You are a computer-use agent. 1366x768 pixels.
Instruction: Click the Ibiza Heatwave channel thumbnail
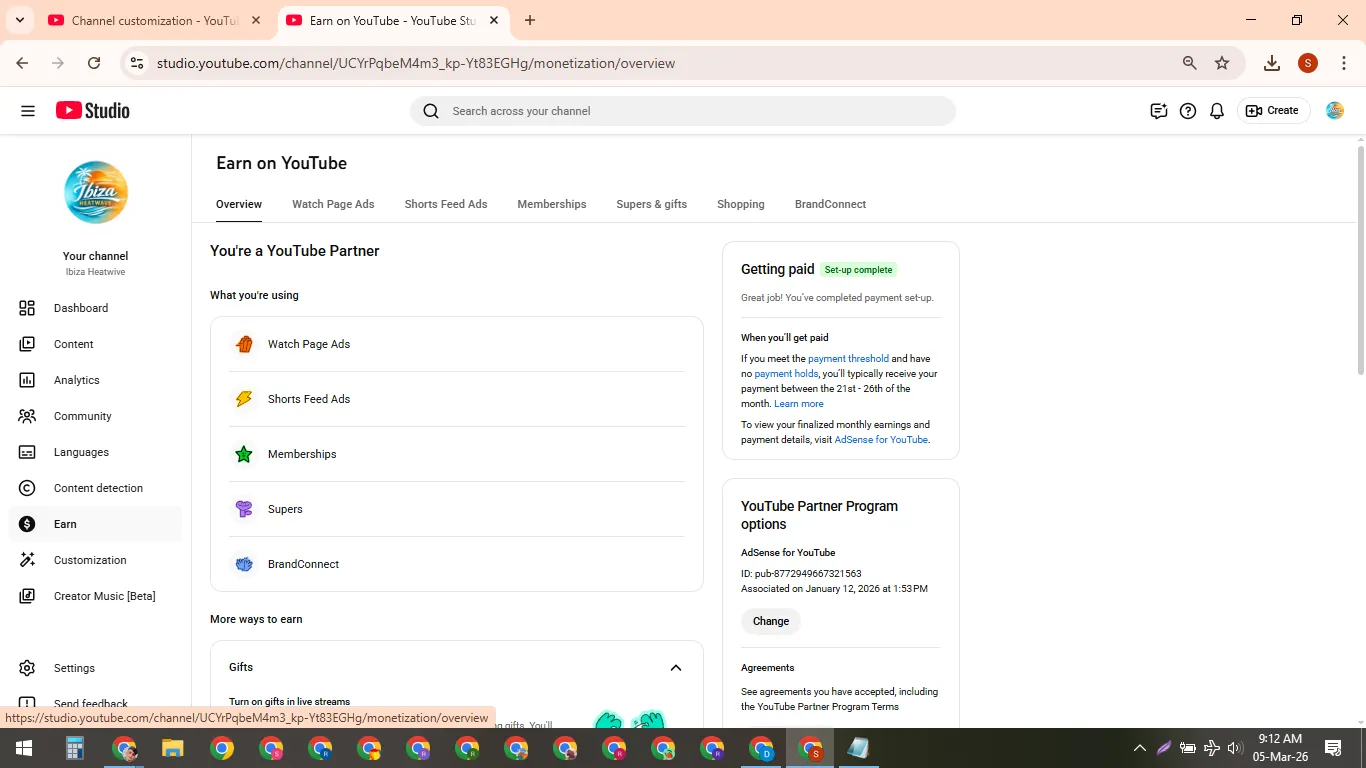(96, 193)
